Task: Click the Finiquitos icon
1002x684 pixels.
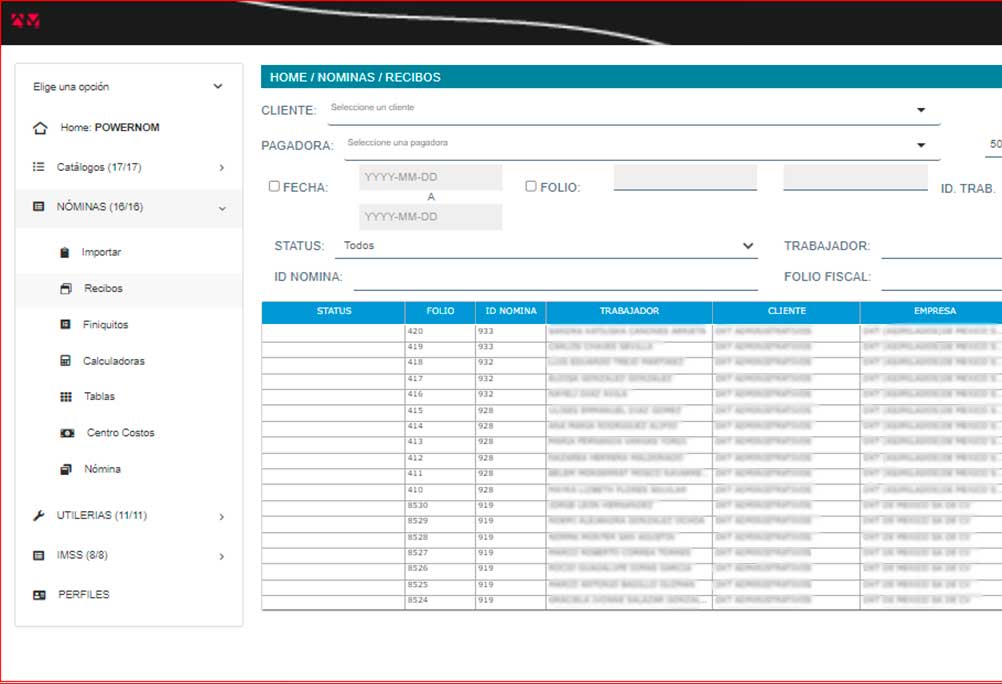Action: click(66, 325)
